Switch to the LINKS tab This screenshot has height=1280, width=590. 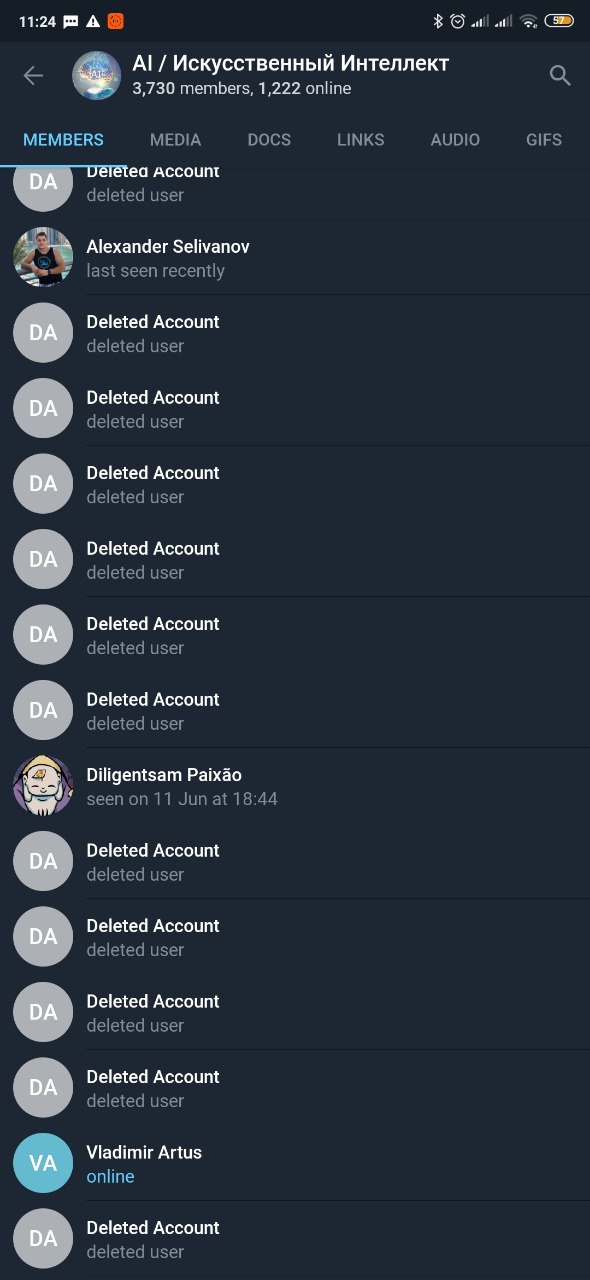coord(361,140)
